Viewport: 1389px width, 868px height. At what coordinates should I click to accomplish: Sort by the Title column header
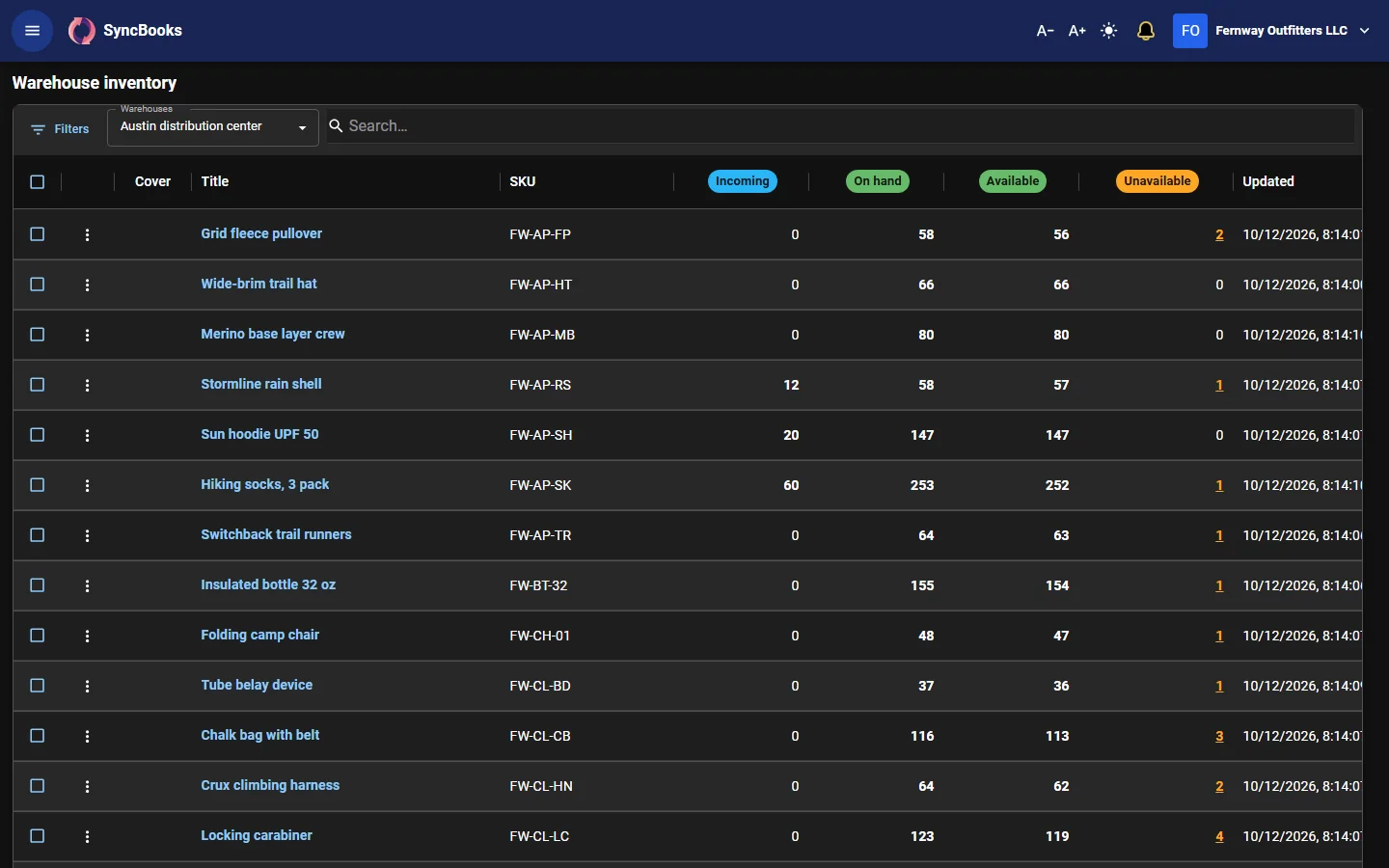click(x=215, y=181)
